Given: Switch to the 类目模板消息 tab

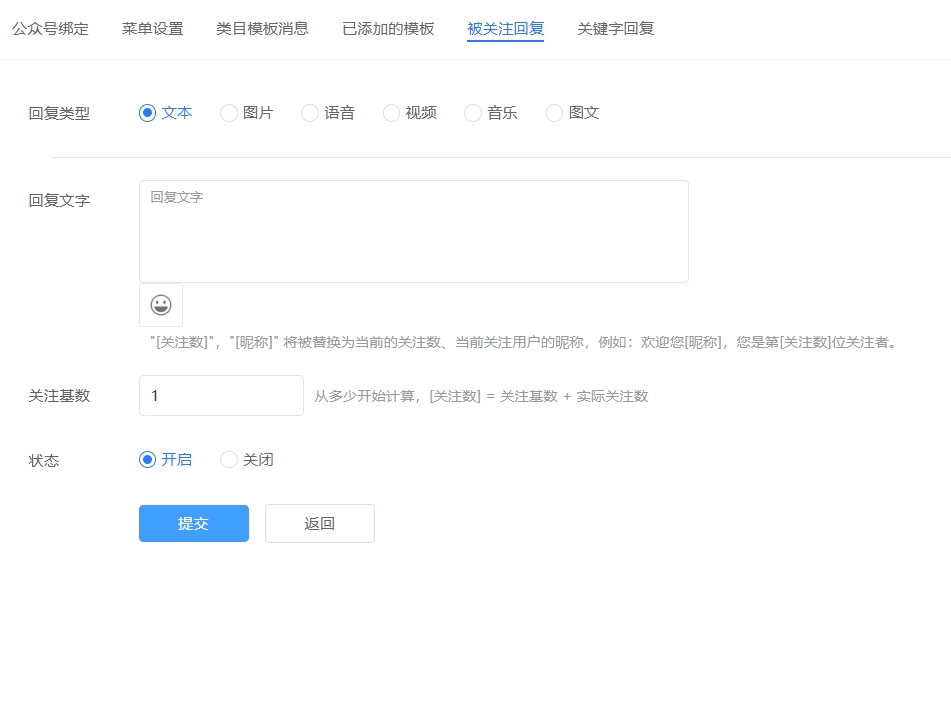Looking at the screenshot, I should [262, 29].
